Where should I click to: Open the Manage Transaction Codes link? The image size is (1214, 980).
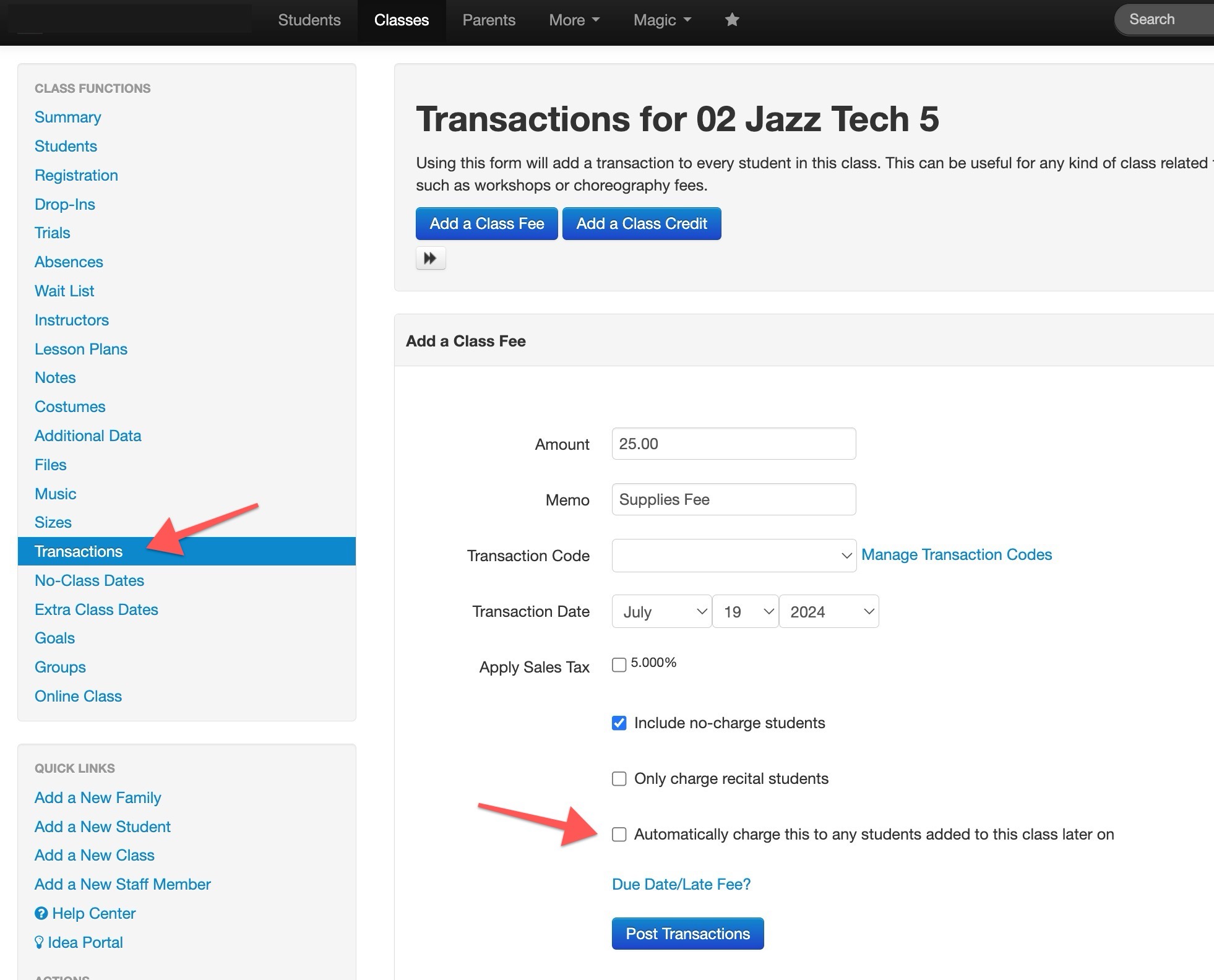[x=956, y=554]
